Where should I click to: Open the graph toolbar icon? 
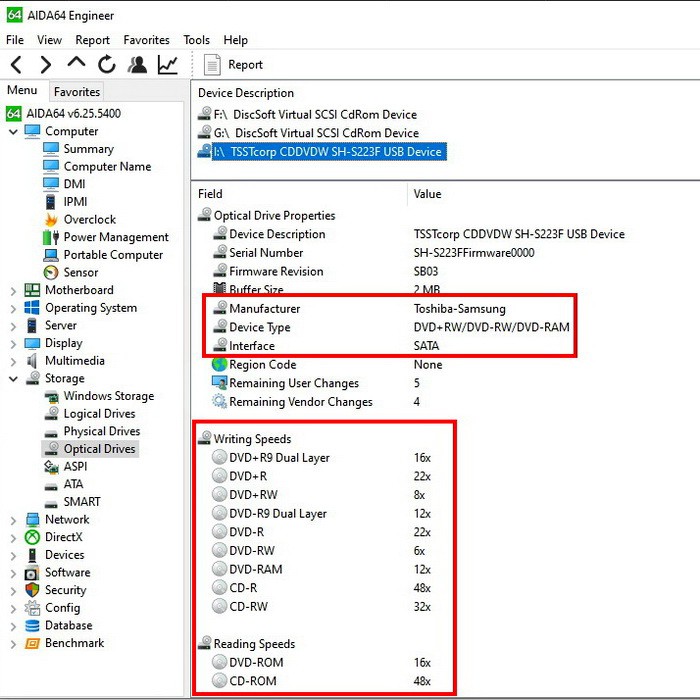tap(168, 65)
